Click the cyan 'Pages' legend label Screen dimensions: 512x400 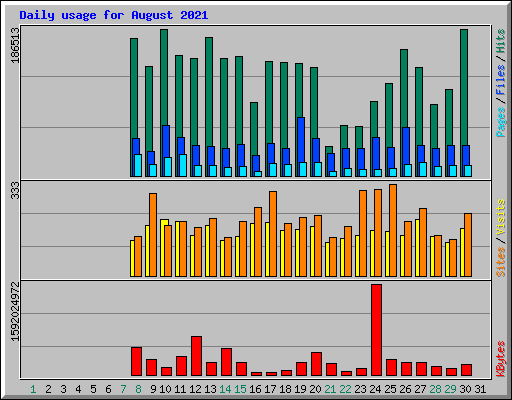click(501, 122)
